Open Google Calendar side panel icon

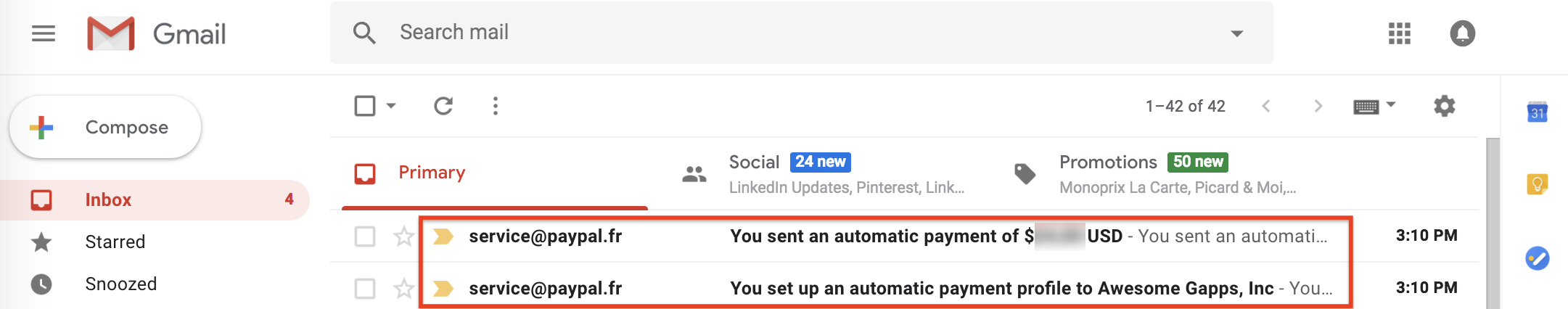(1537, 112)
